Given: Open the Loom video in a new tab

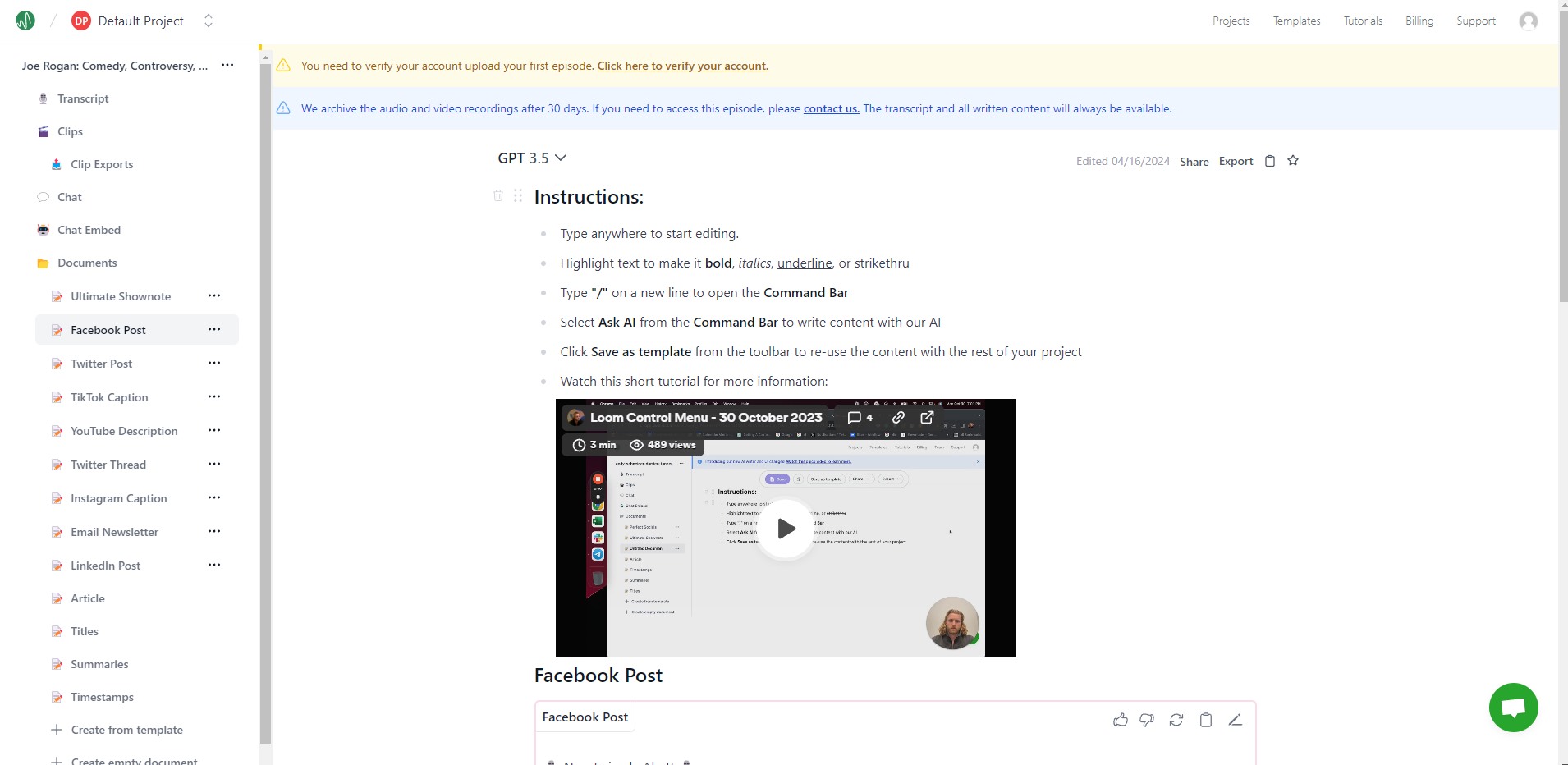Looking at the screenshot, I should [927, 418].
